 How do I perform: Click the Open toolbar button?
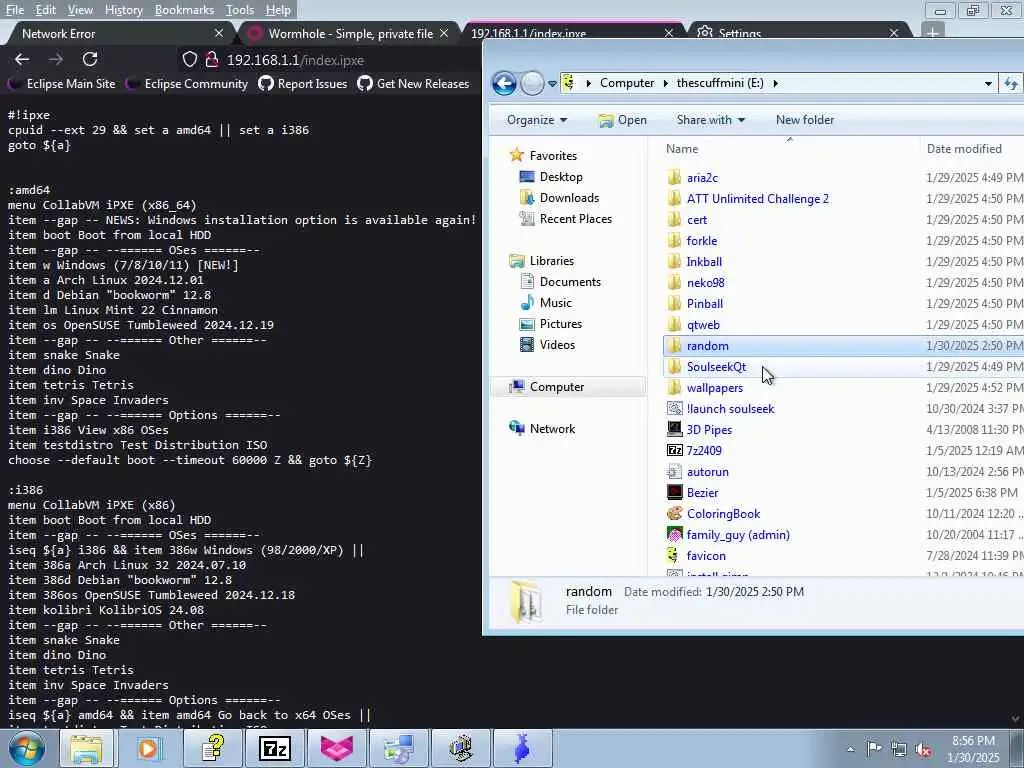[623, 120]
